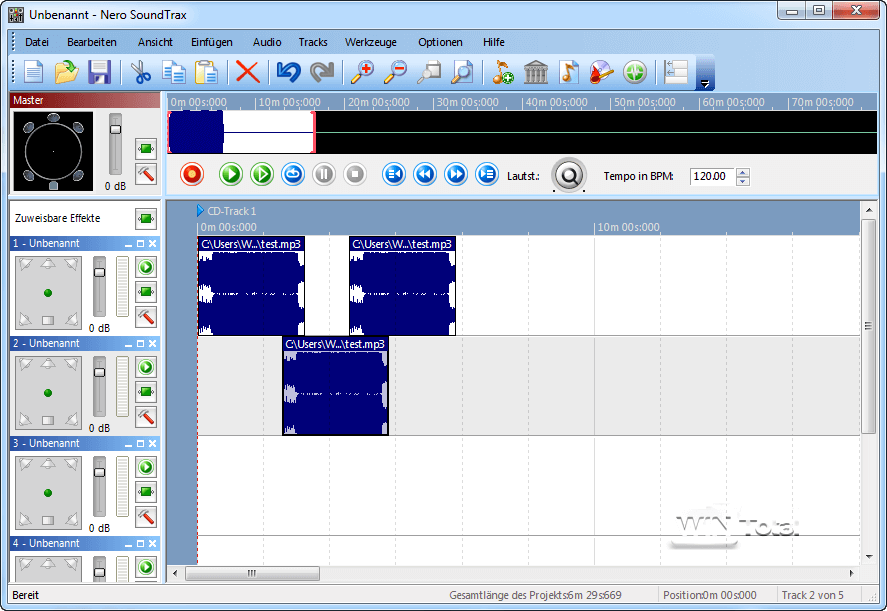
Task: Open the Werkzeuge menu
Action: click(371, 42)
